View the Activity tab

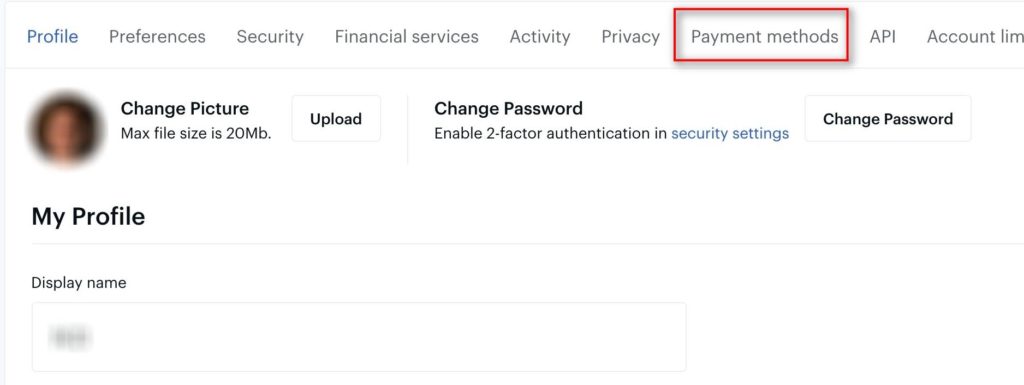click(539, 37)
